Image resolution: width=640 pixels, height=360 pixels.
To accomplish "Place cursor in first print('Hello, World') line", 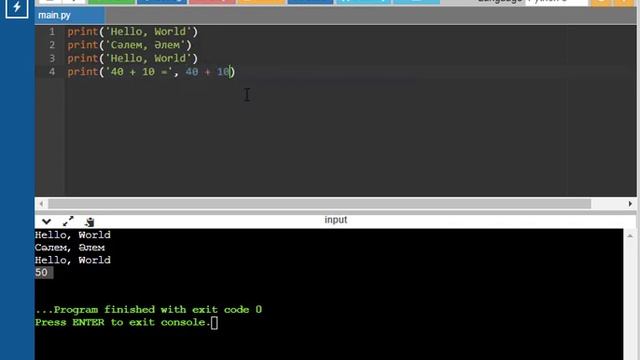I will pos(133,32).
